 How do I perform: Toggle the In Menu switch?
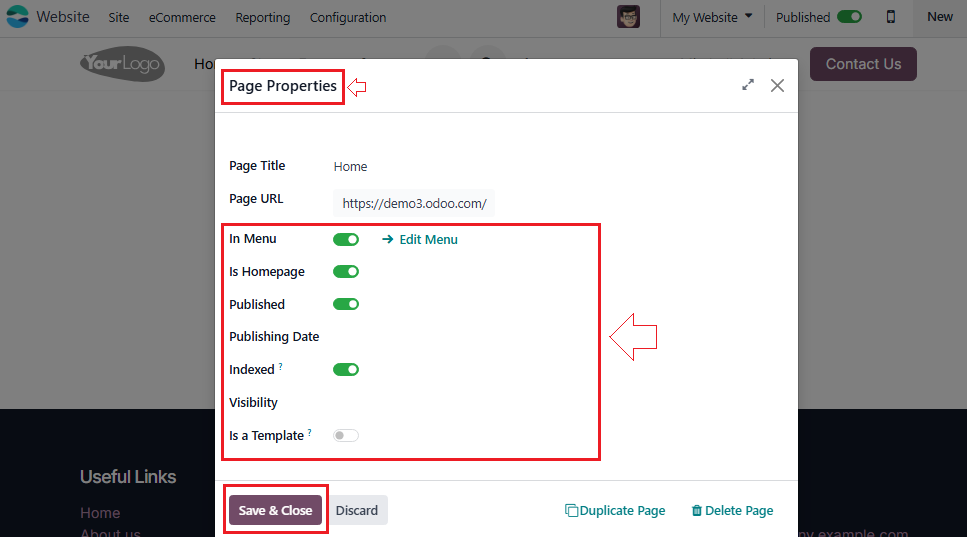pyautogui.click(x=346, y=239)
